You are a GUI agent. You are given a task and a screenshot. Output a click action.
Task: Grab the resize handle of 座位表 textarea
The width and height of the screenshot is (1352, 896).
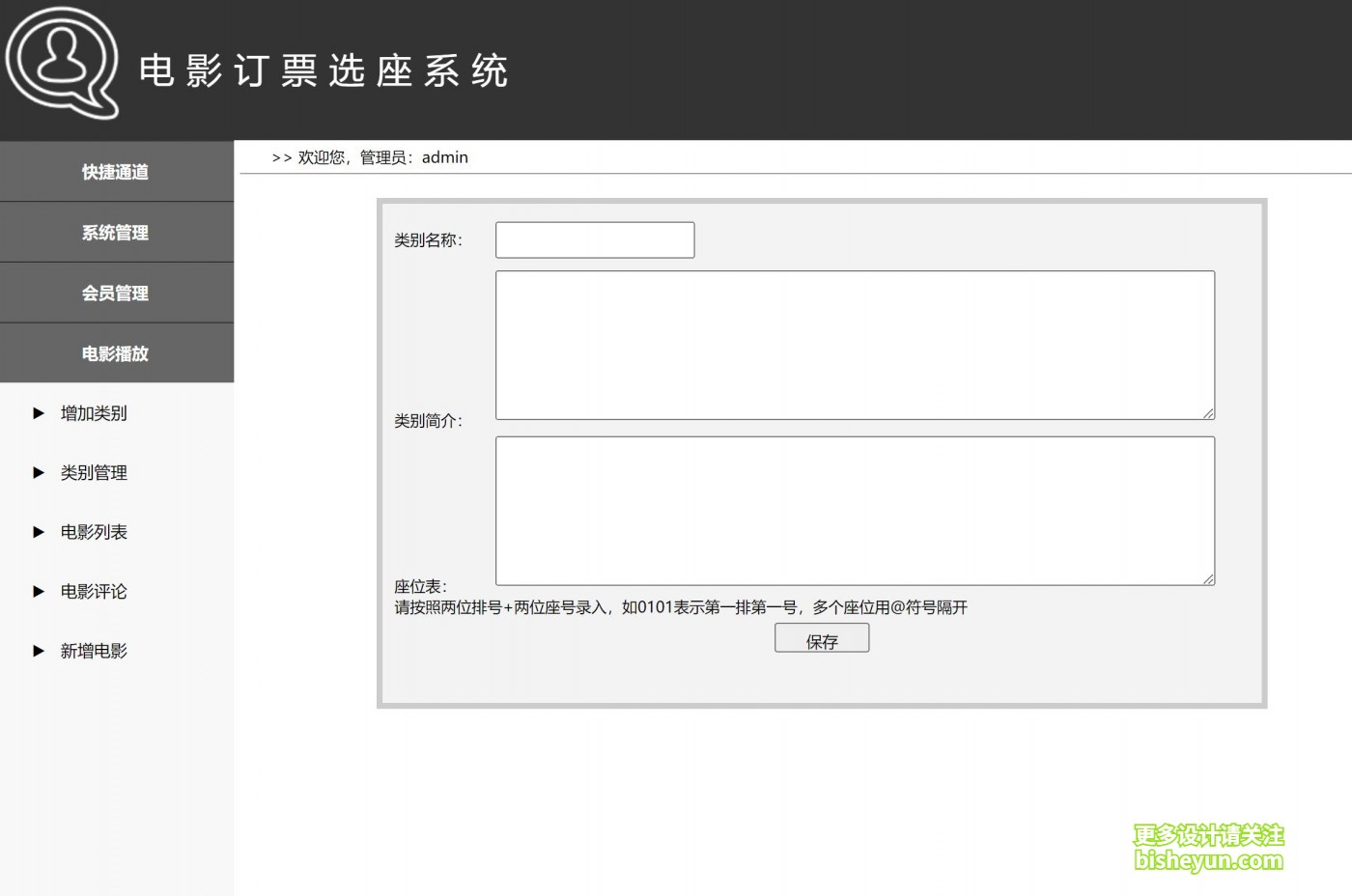click(x=1208, y=578)
